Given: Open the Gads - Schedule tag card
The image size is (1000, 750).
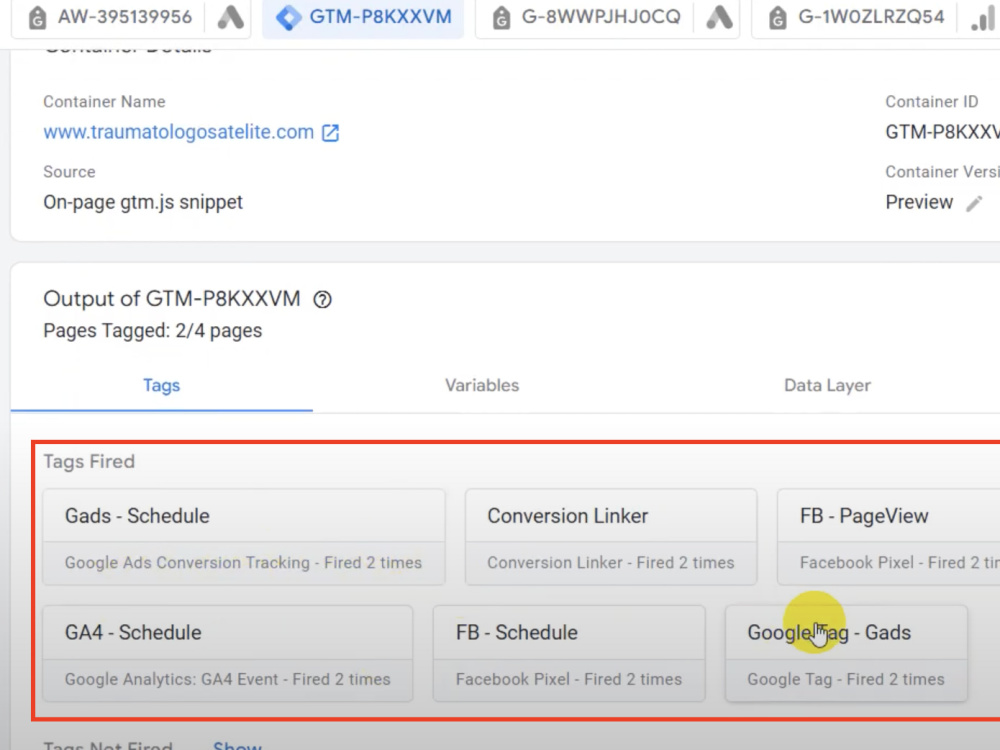Looking at the screenshot, I should [244, 537].
